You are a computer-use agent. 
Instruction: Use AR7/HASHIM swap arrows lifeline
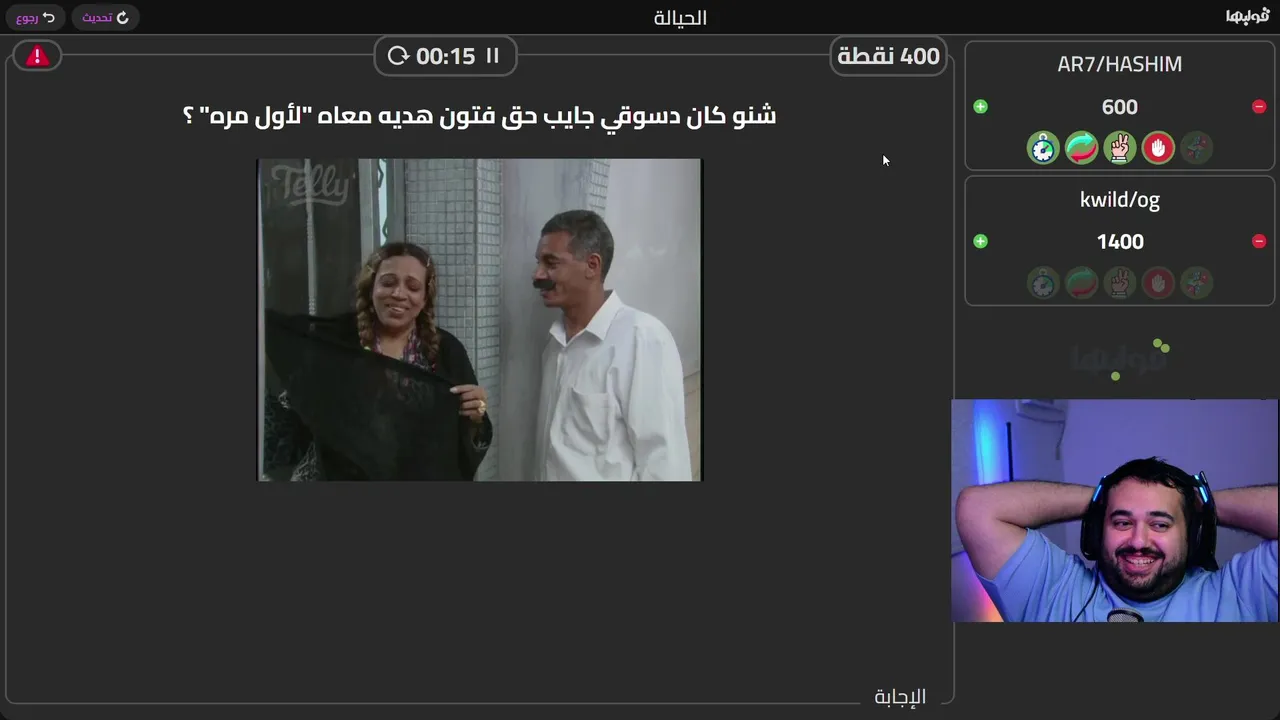coord(1081,148)
